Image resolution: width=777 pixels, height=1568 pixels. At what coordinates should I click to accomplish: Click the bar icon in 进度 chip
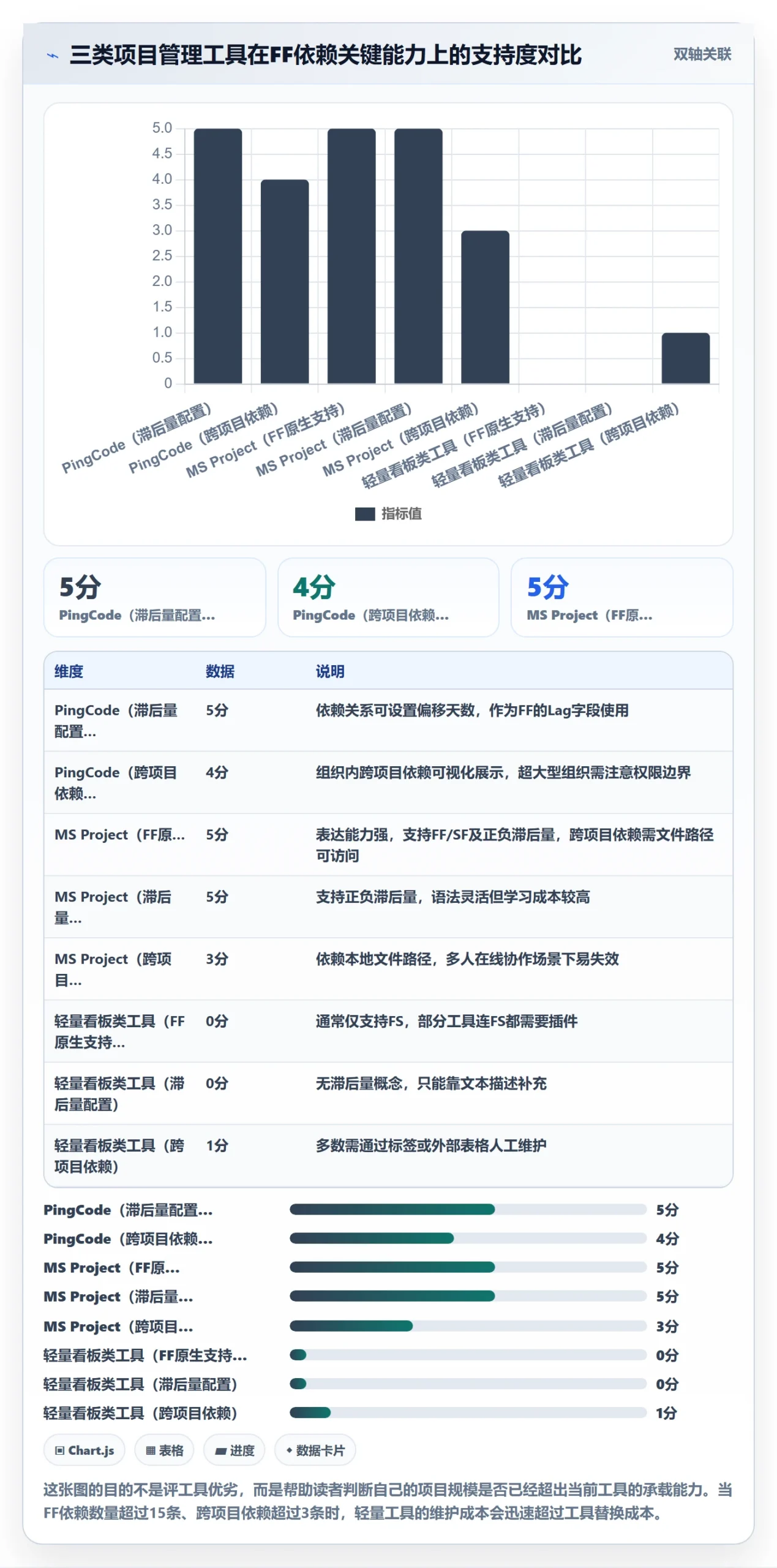(x=220, y=1451)
